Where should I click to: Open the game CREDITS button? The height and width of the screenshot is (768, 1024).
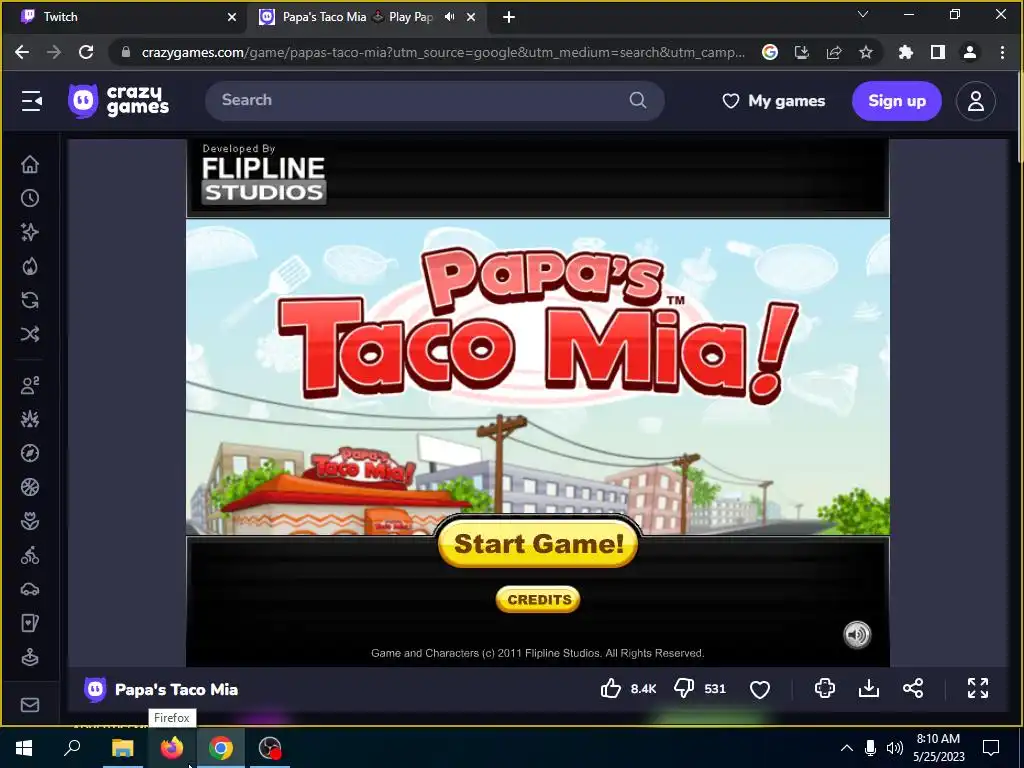(x=538, y=600)
